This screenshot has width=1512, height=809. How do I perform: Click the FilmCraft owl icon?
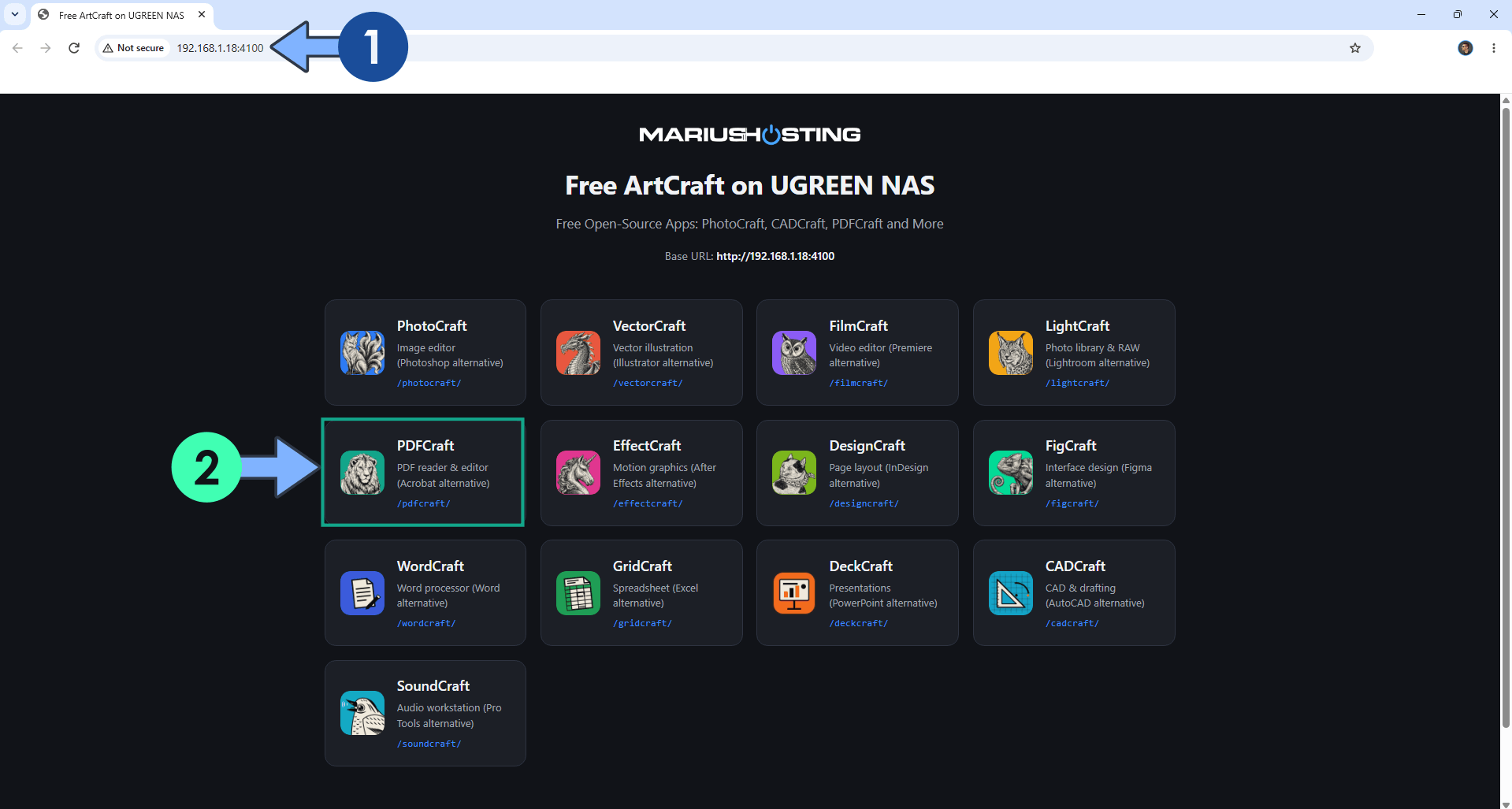click(794, 353)
